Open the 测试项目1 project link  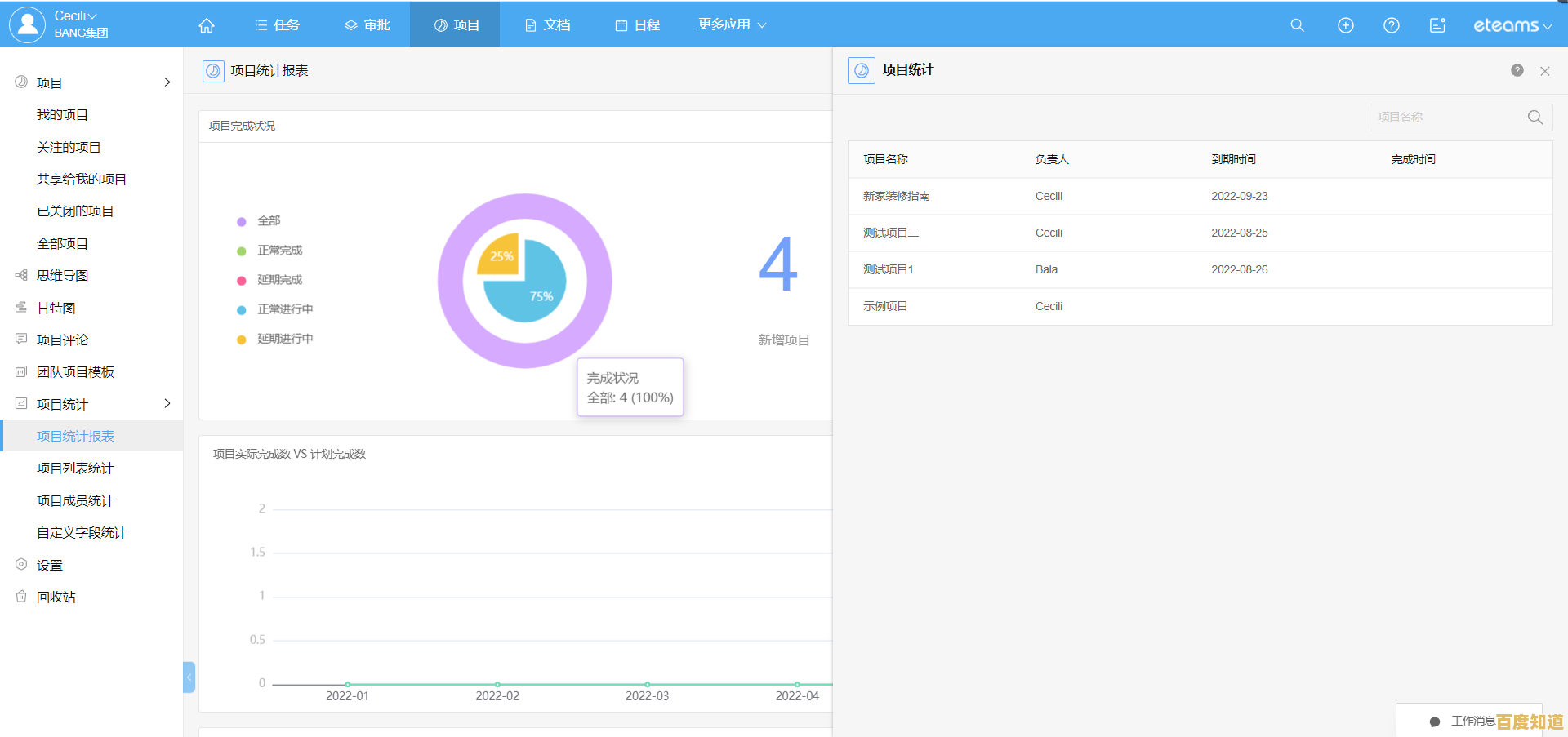click(888, 269)
